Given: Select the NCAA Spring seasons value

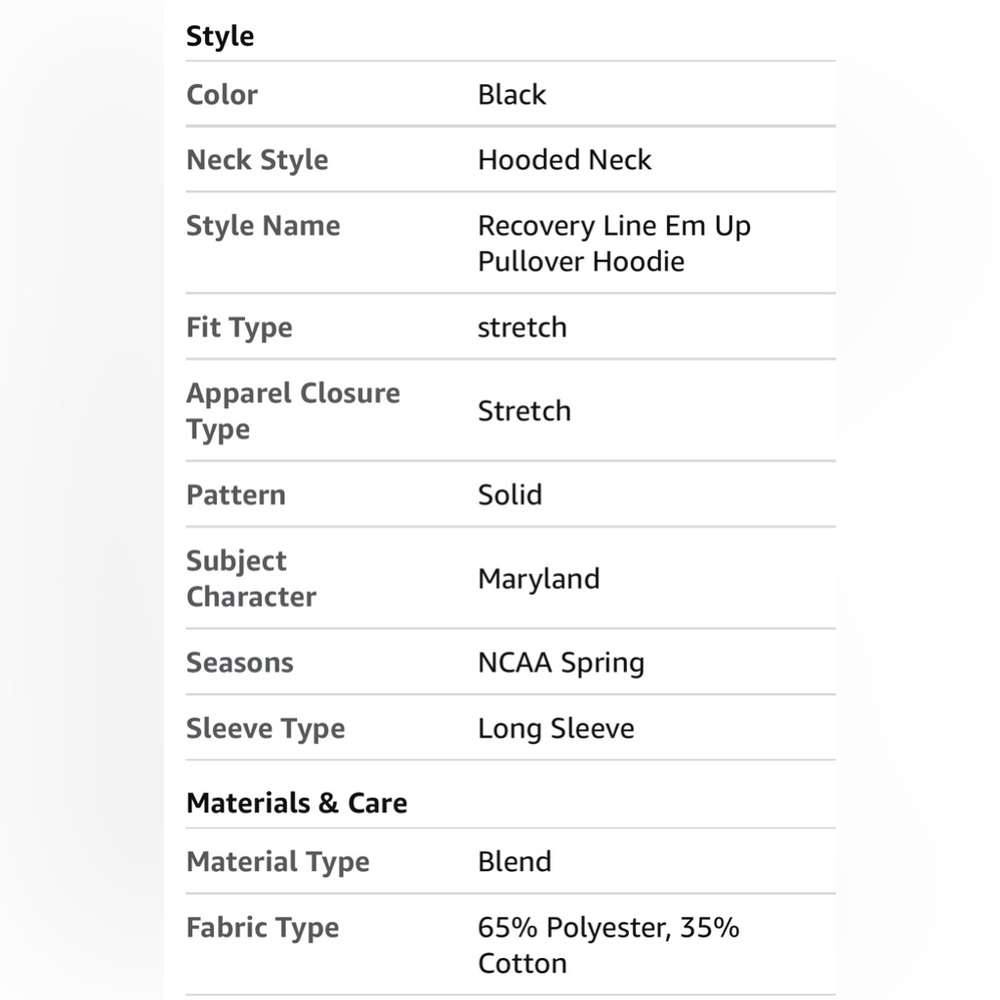Looking at the screenshot, I should tap(561, 663).
